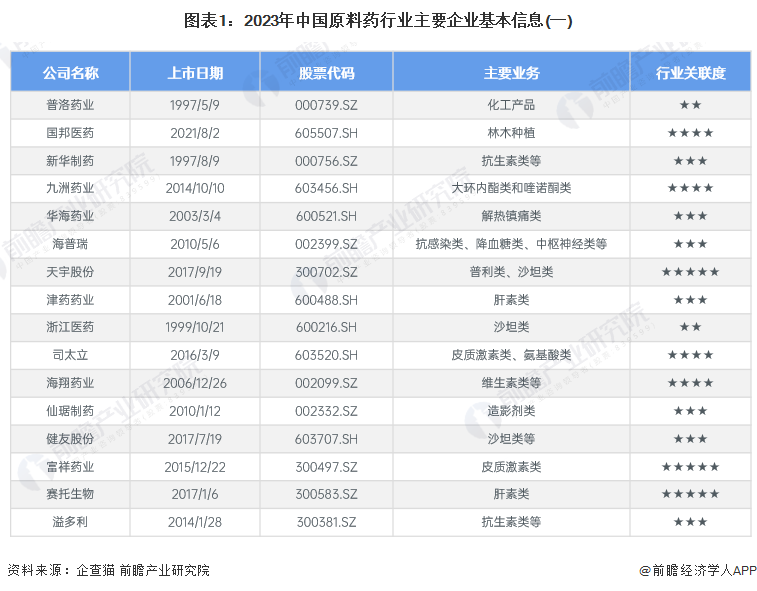The height and width of the screenshot is (591, 757).
Task: Click listing date 1999/10/21
Action: point(195,327)
